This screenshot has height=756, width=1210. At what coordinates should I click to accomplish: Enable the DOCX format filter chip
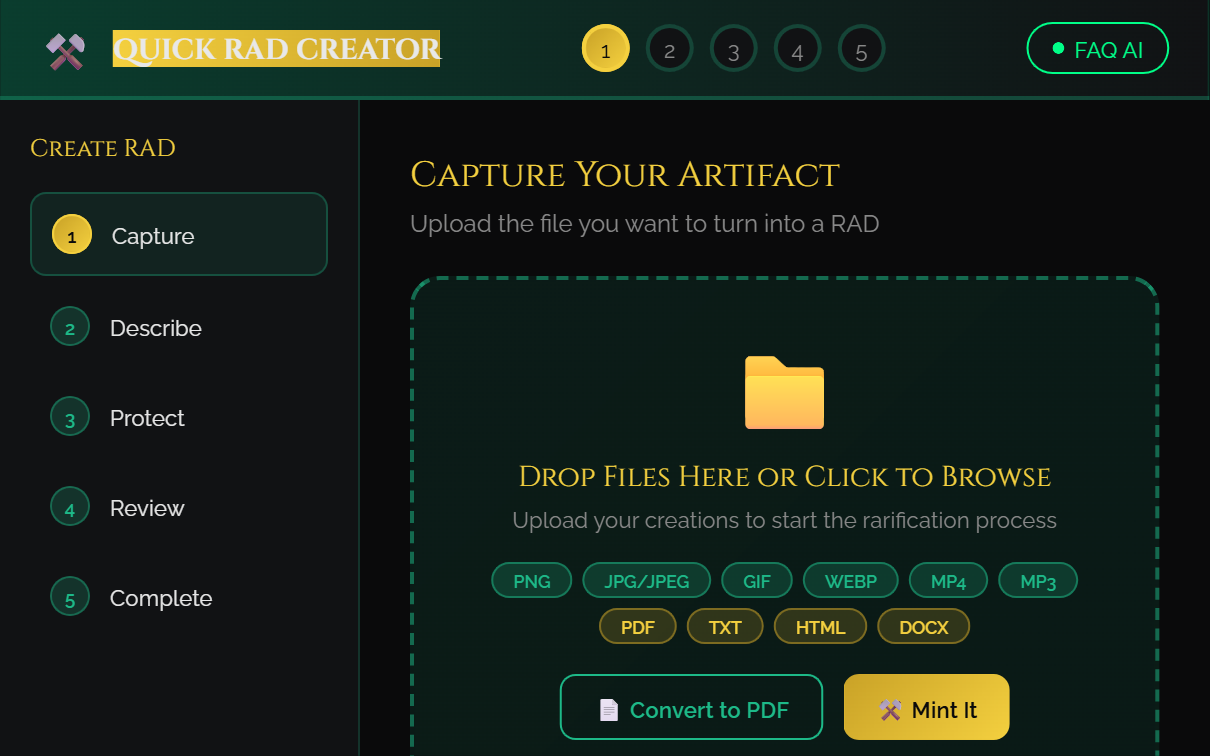coord(923,626)
